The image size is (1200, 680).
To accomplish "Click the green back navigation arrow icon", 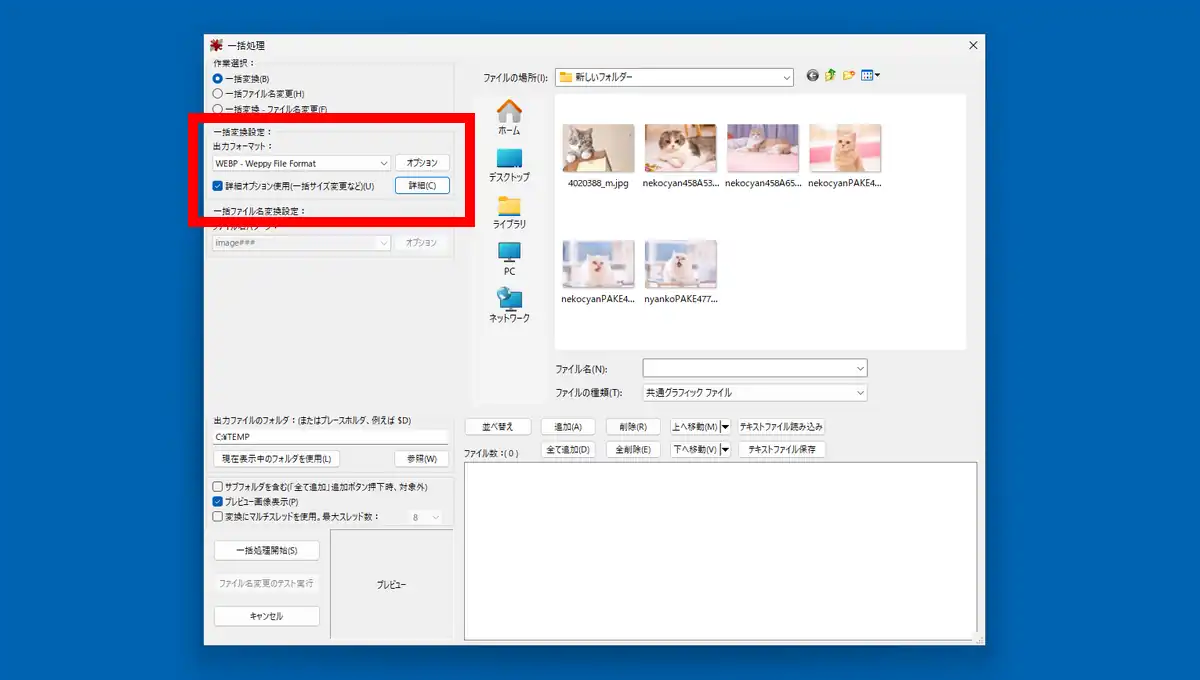I will pyautogui.click(x=812, y=76).
